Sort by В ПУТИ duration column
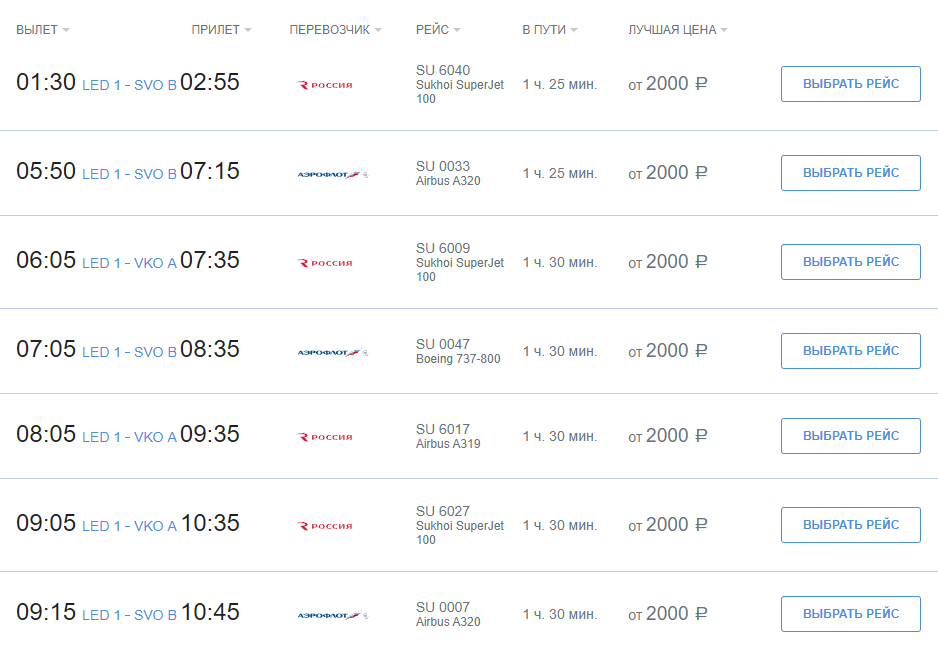This screenshot has height=648, width=938. [550, 30]
